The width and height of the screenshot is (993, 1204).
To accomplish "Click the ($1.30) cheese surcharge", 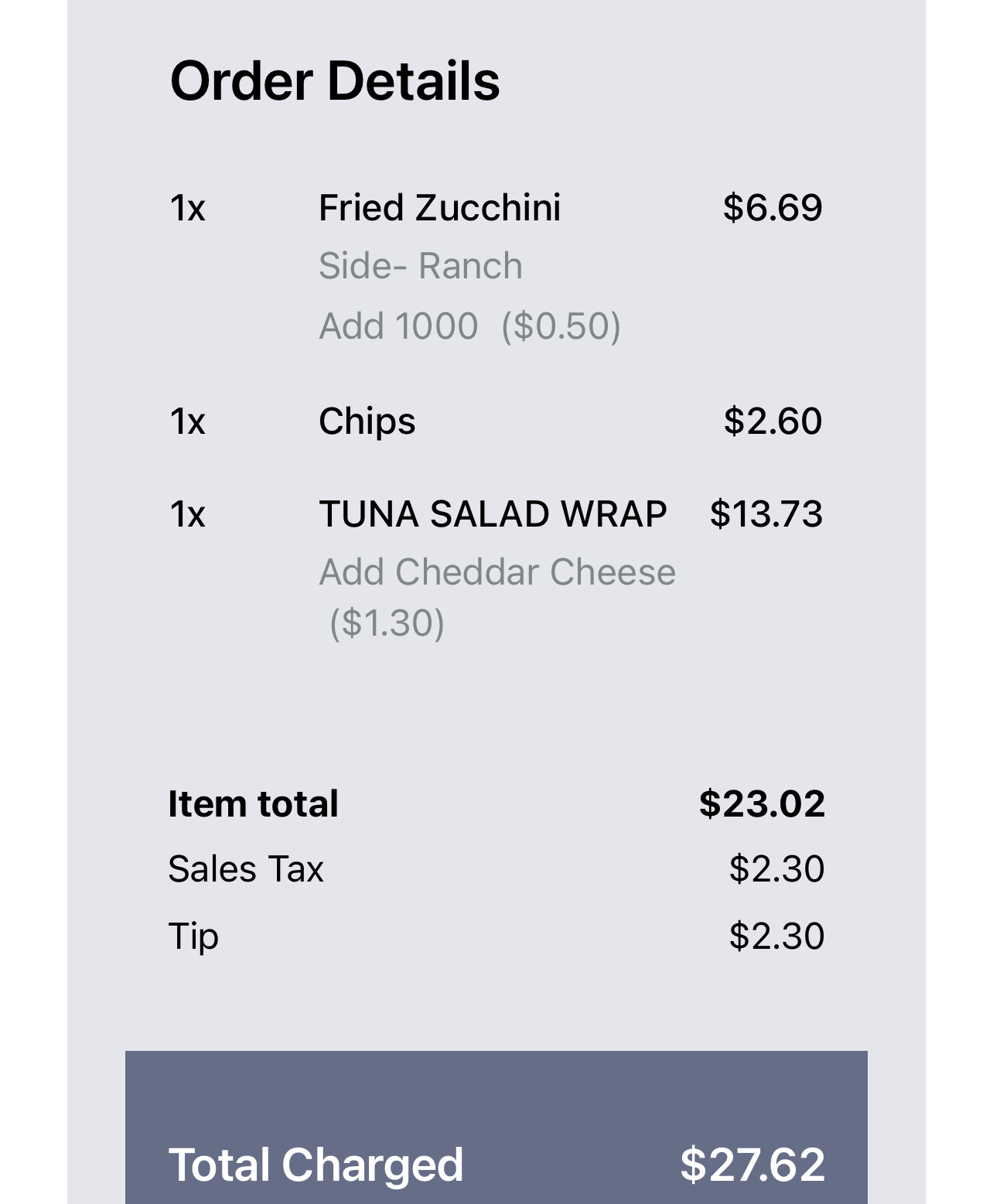I will pyautogui.click(x=387, y=623).
